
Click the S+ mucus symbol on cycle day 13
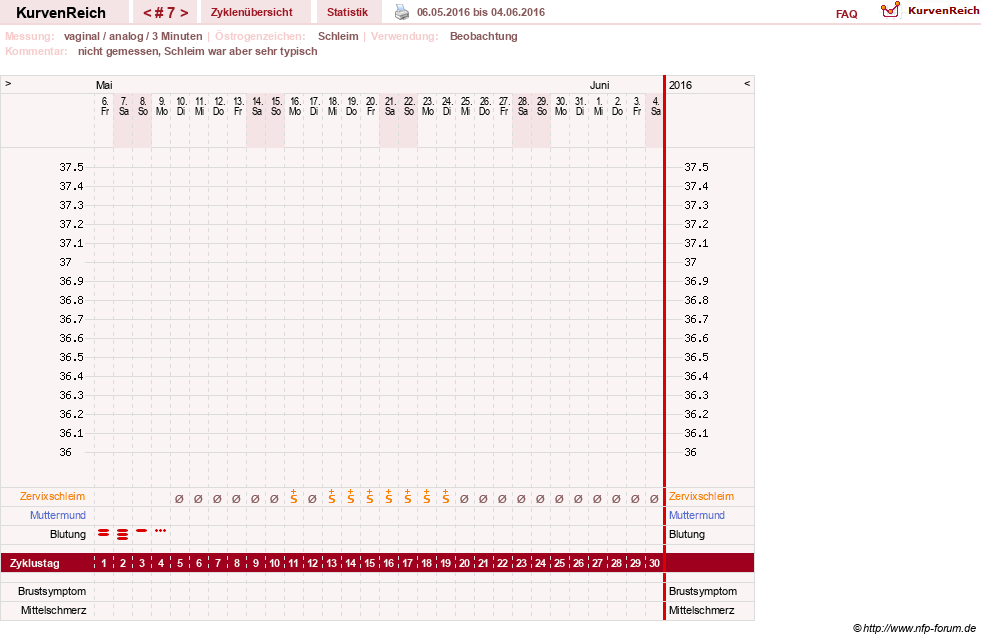click(332, 497)
